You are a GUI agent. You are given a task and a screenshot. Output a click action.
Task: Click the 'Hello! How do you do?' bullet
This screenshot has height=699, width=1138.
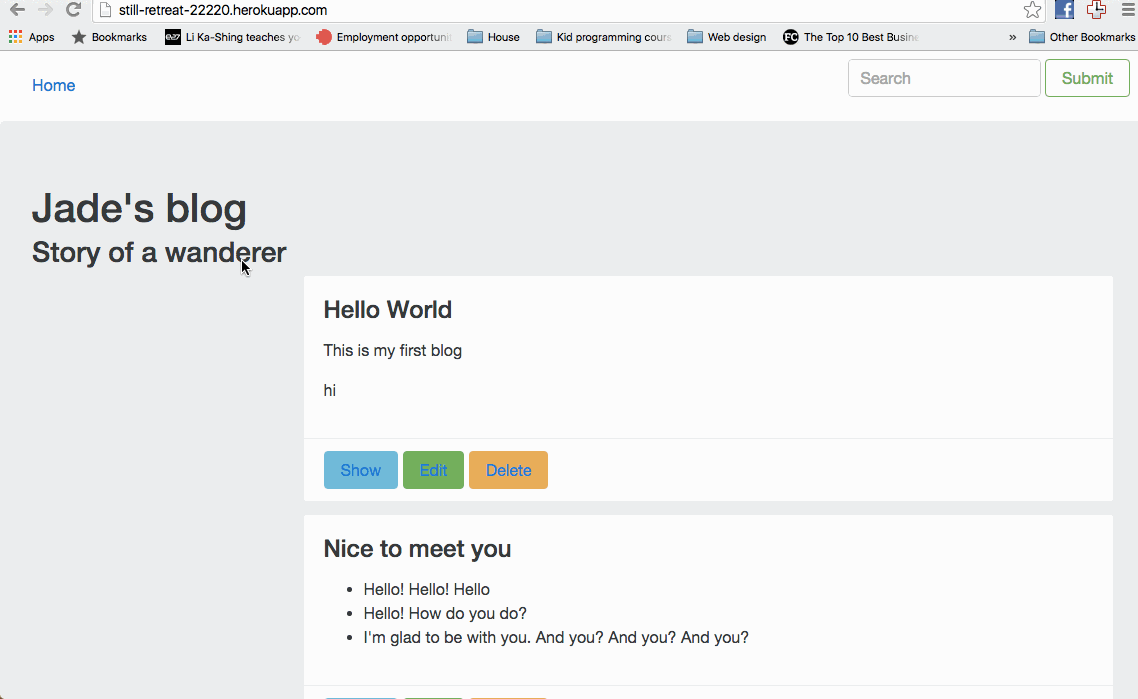(445, 613)
